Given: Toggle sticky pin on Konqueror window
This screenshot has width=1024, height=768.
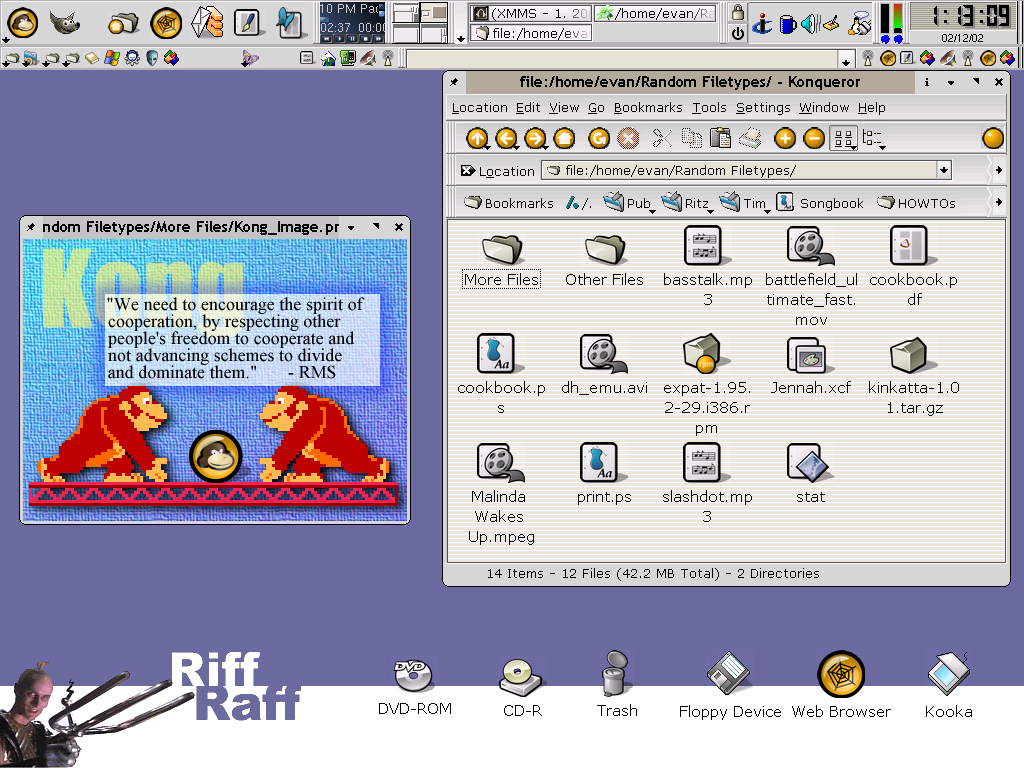Looking at the screenshot, I should (454, 82).
